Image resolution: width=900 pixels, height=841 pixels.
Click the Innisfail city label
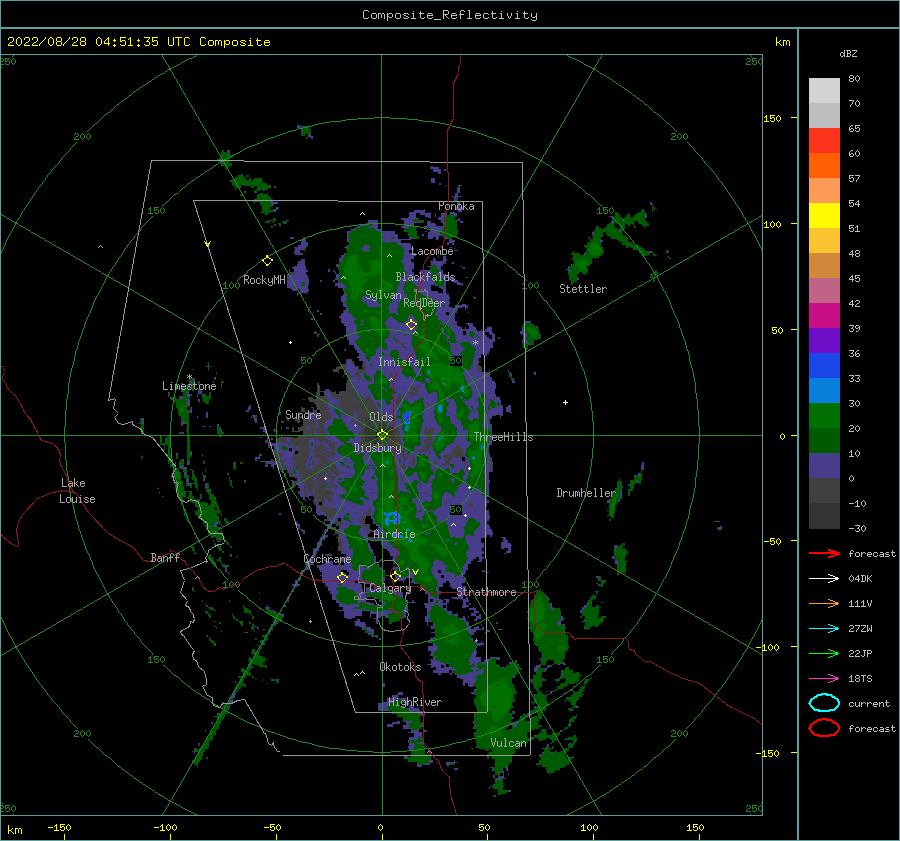(404, 362)
